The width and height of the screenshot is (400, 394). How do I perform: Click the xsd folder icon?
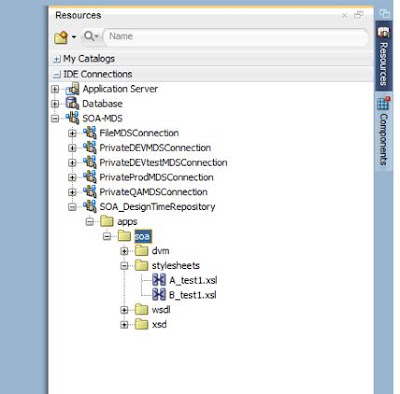click(x=141, y=324)
